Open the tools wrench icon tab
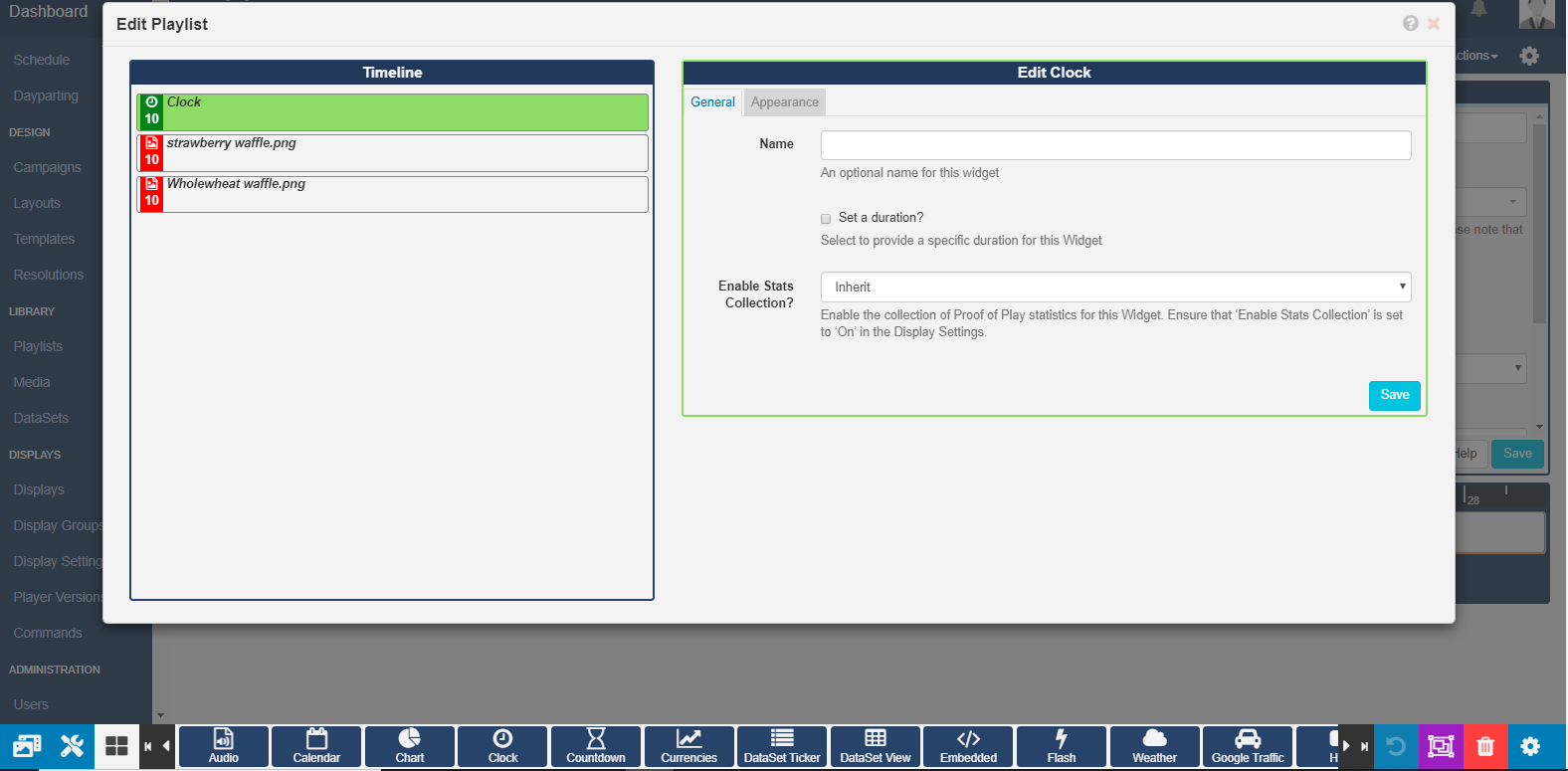The width and height of the screenshot is (1568, 771). [x=72, y=746]
